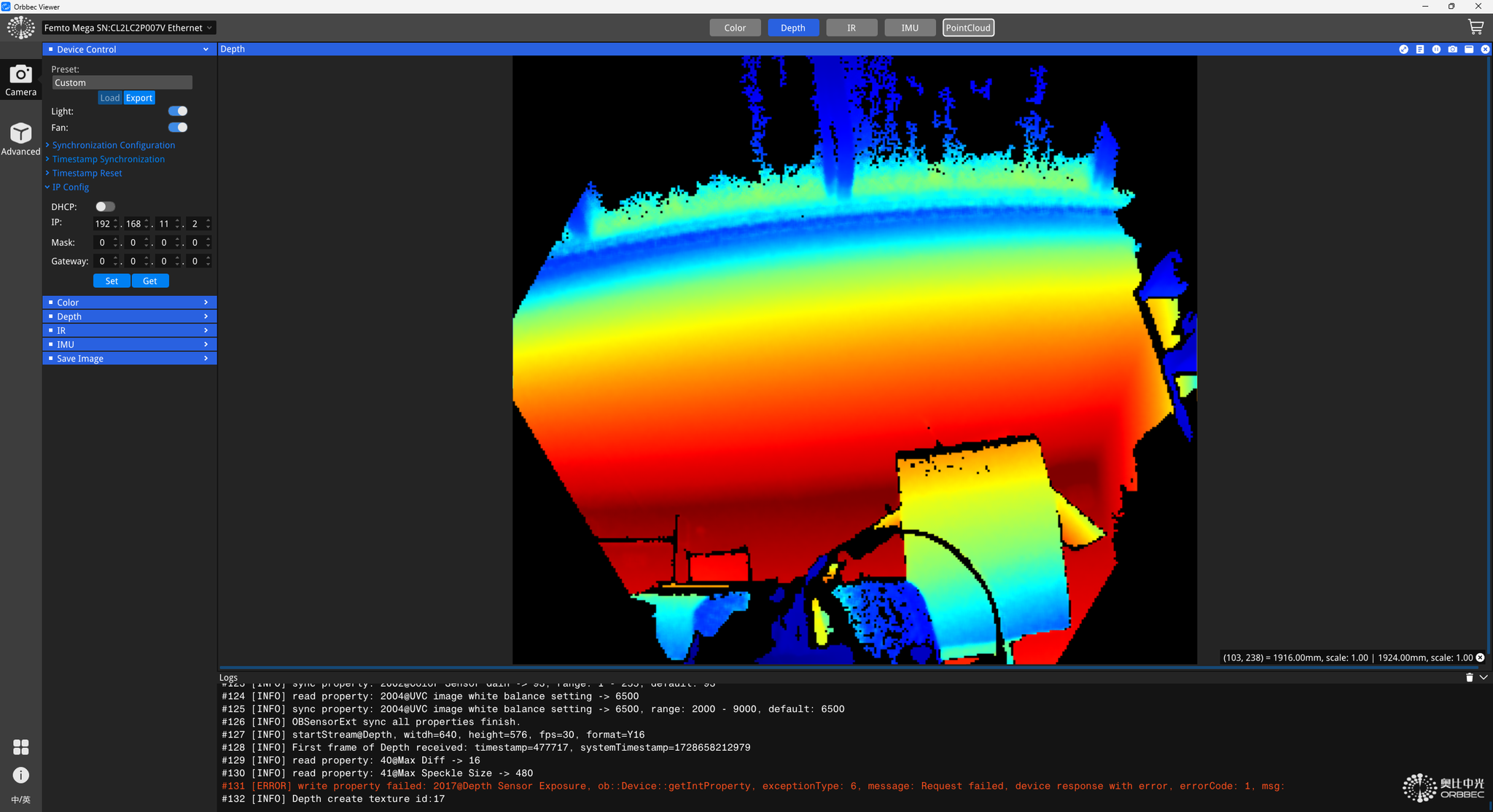Open the Depth stream info document icon
1493x812 pixels.
tap(1420, 50)
